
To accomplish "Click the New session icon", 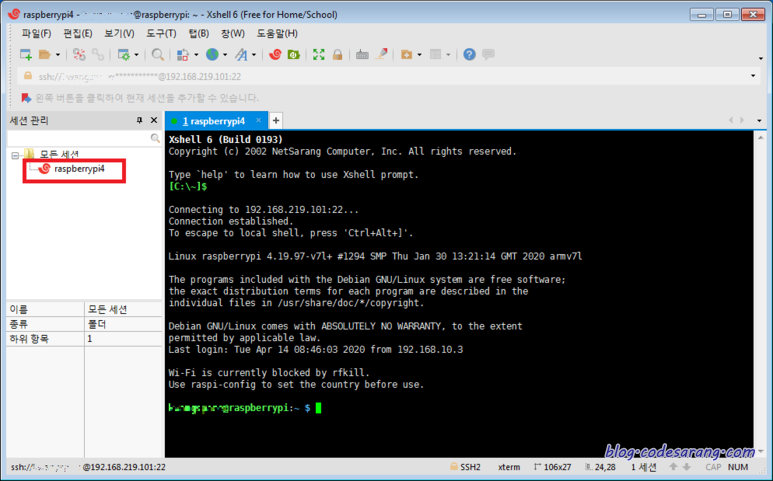I will pyautogui.click(x=26, y=55).
